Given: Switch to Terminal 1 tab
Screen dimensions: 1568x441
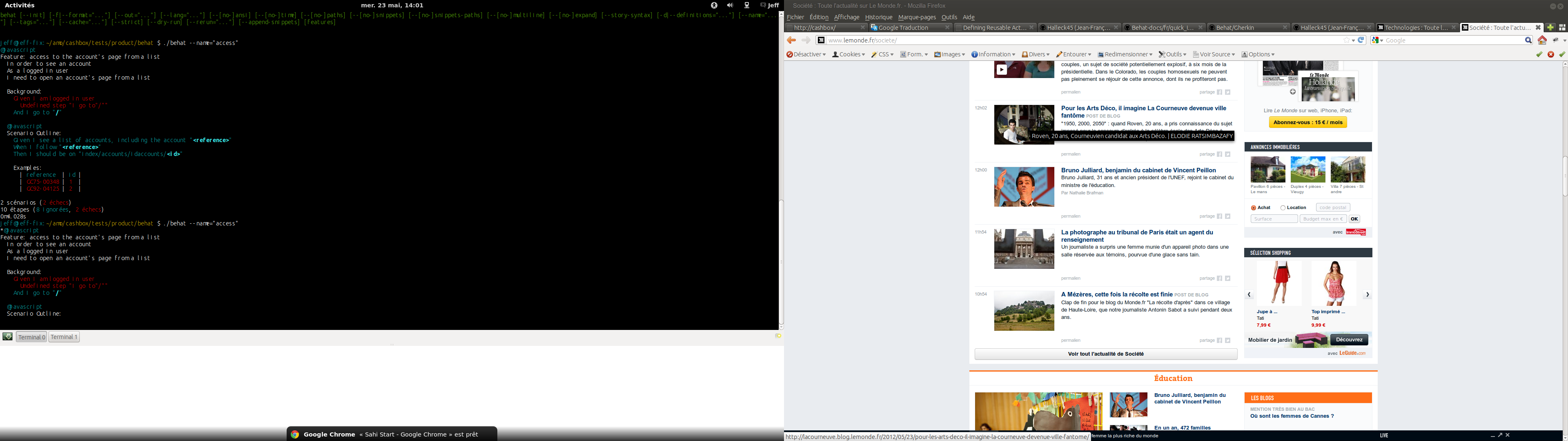Looking at the screenshot, I should pos(64,337).
